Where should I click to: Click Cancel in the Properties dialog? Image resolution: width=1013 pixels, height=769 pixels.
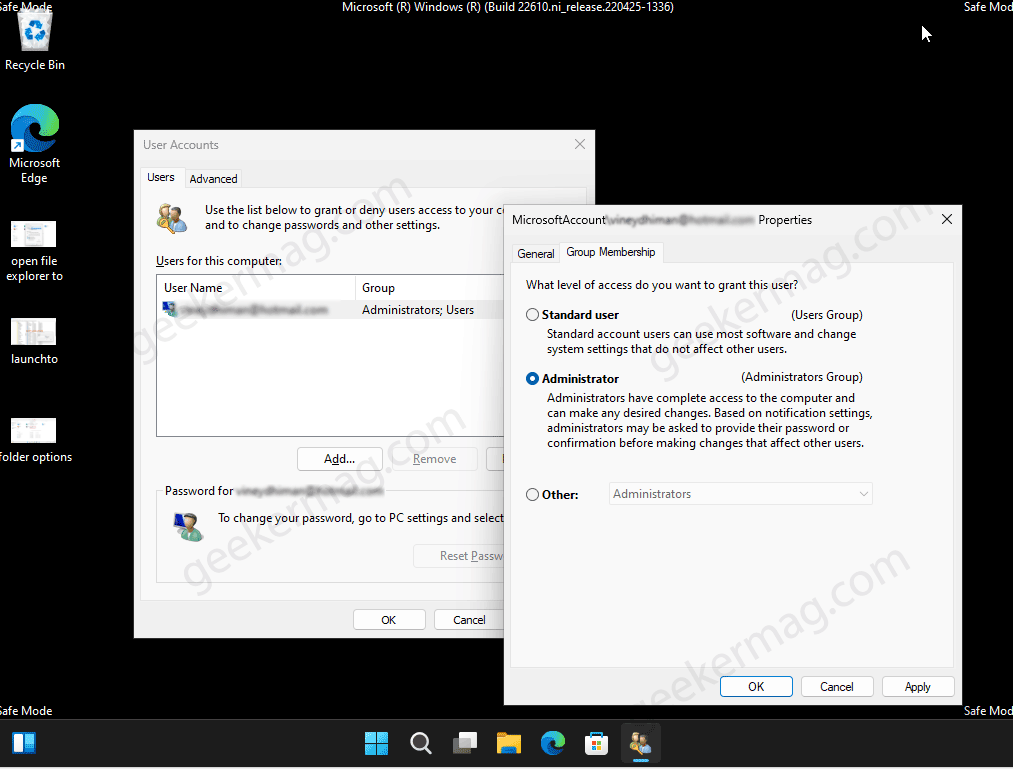click(837, 686)
